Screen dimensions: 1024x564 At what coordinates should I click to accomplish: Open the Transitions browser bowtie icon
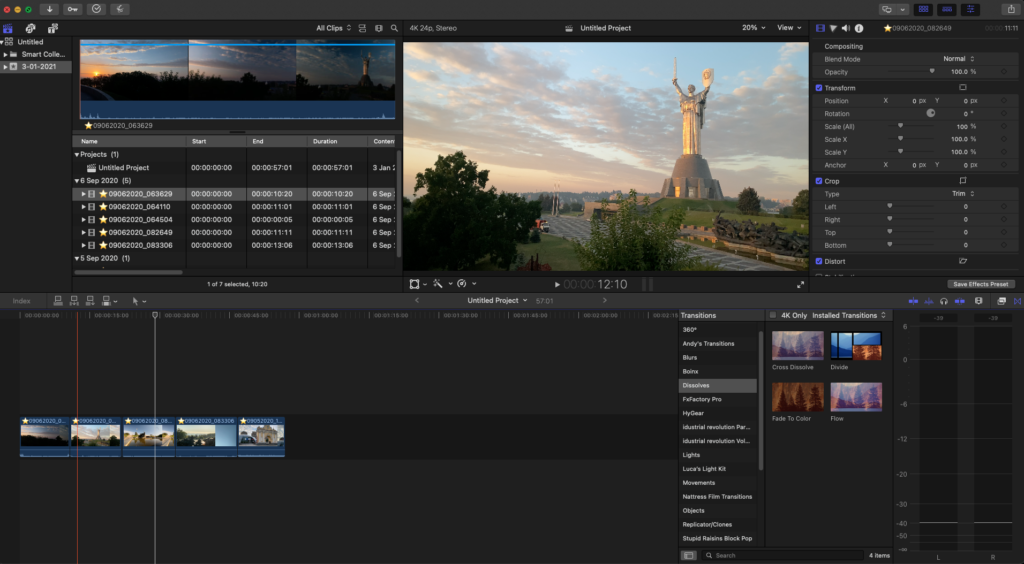1017,301
